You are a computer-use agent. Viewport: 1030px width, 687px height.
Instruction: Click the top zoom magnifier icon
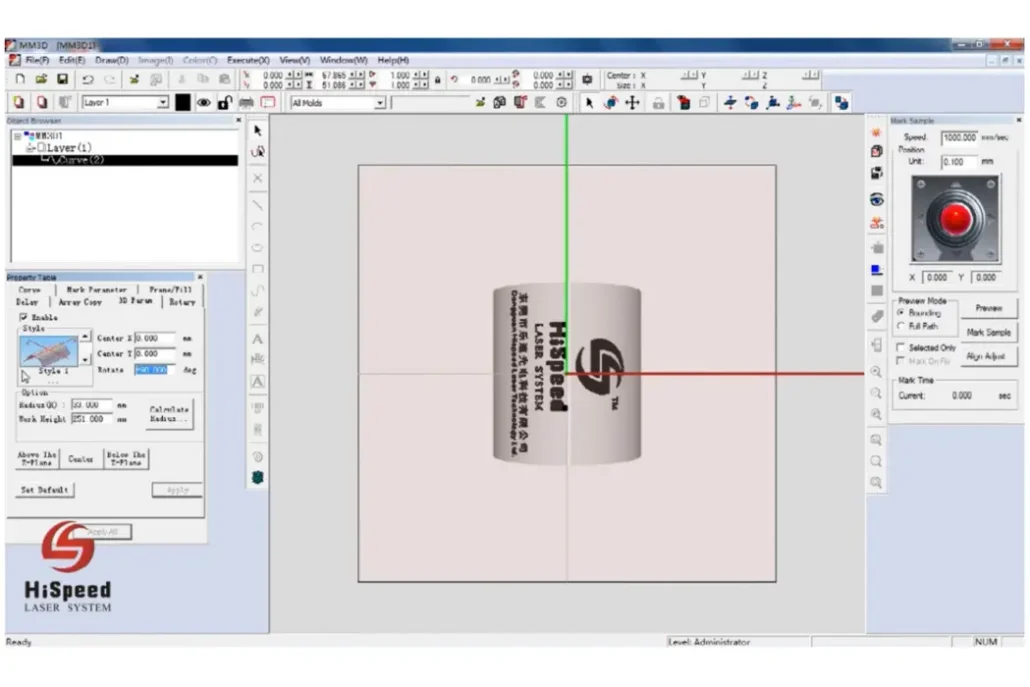[x=876, y=372]
